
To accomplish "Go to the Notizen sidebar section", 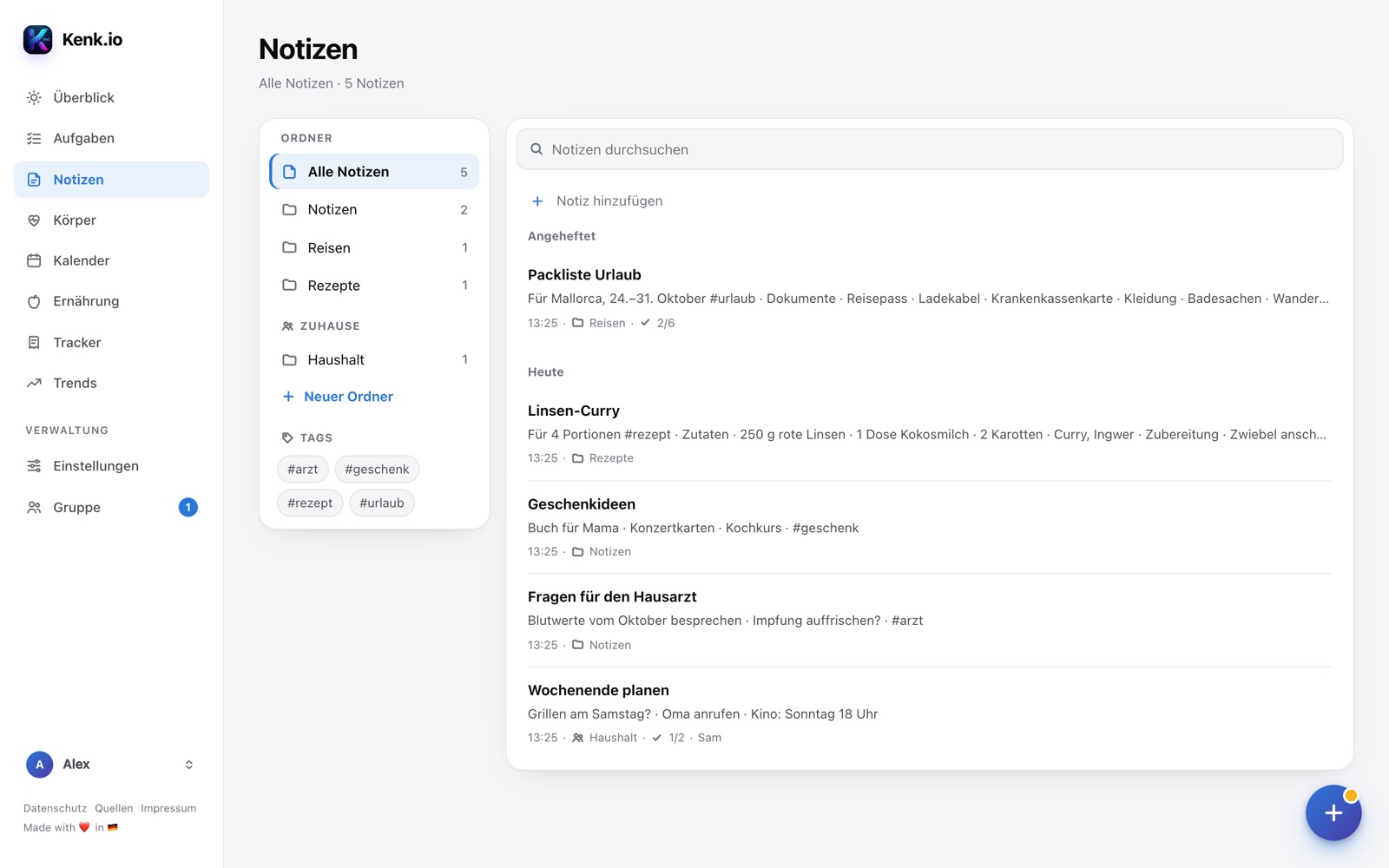I will (111, 180).
